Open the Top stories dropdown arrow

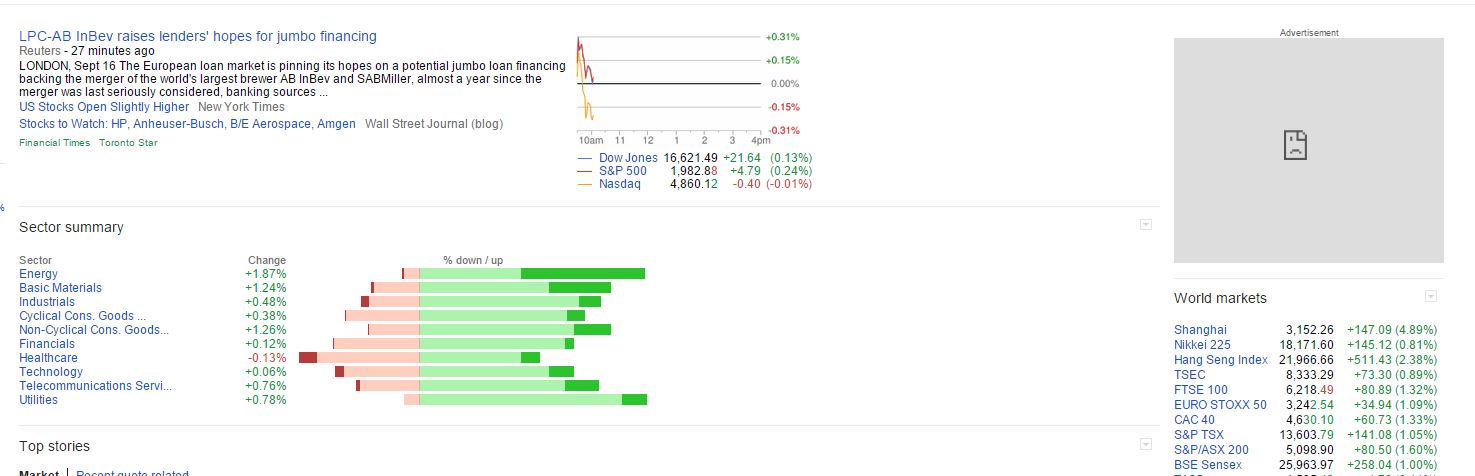click(1146, 444)
